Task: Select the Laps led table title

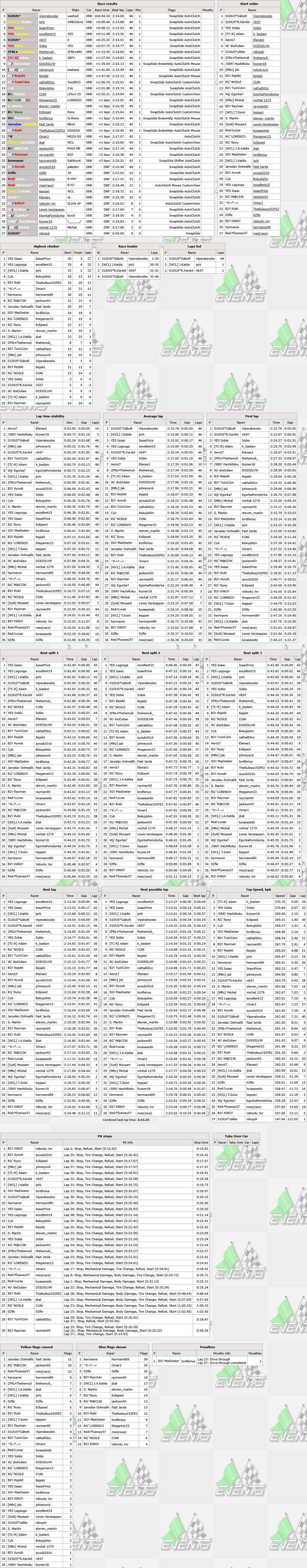Action: 194,246
